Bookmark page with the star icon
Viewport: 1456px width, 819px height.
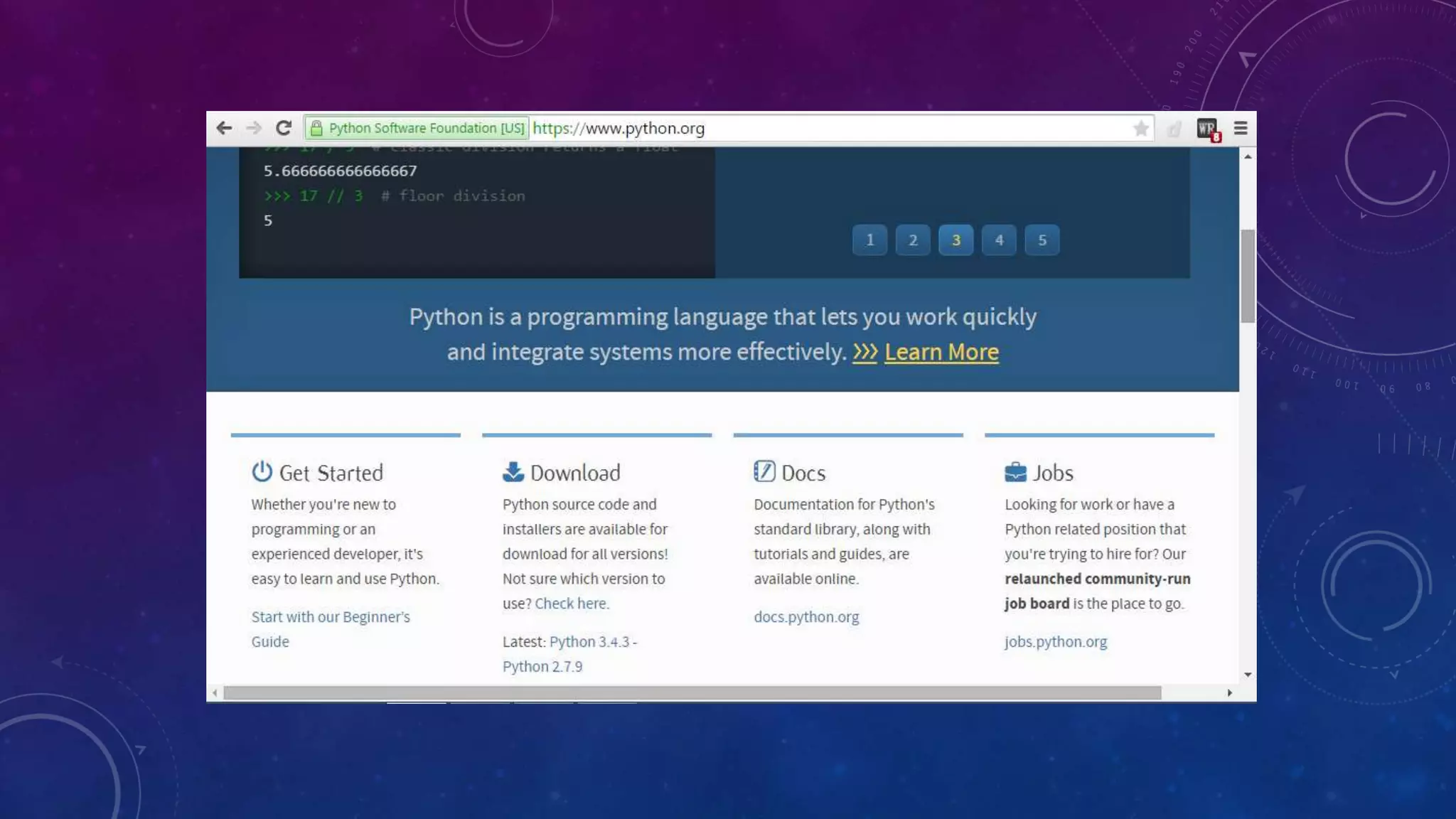coord(1140,129)
